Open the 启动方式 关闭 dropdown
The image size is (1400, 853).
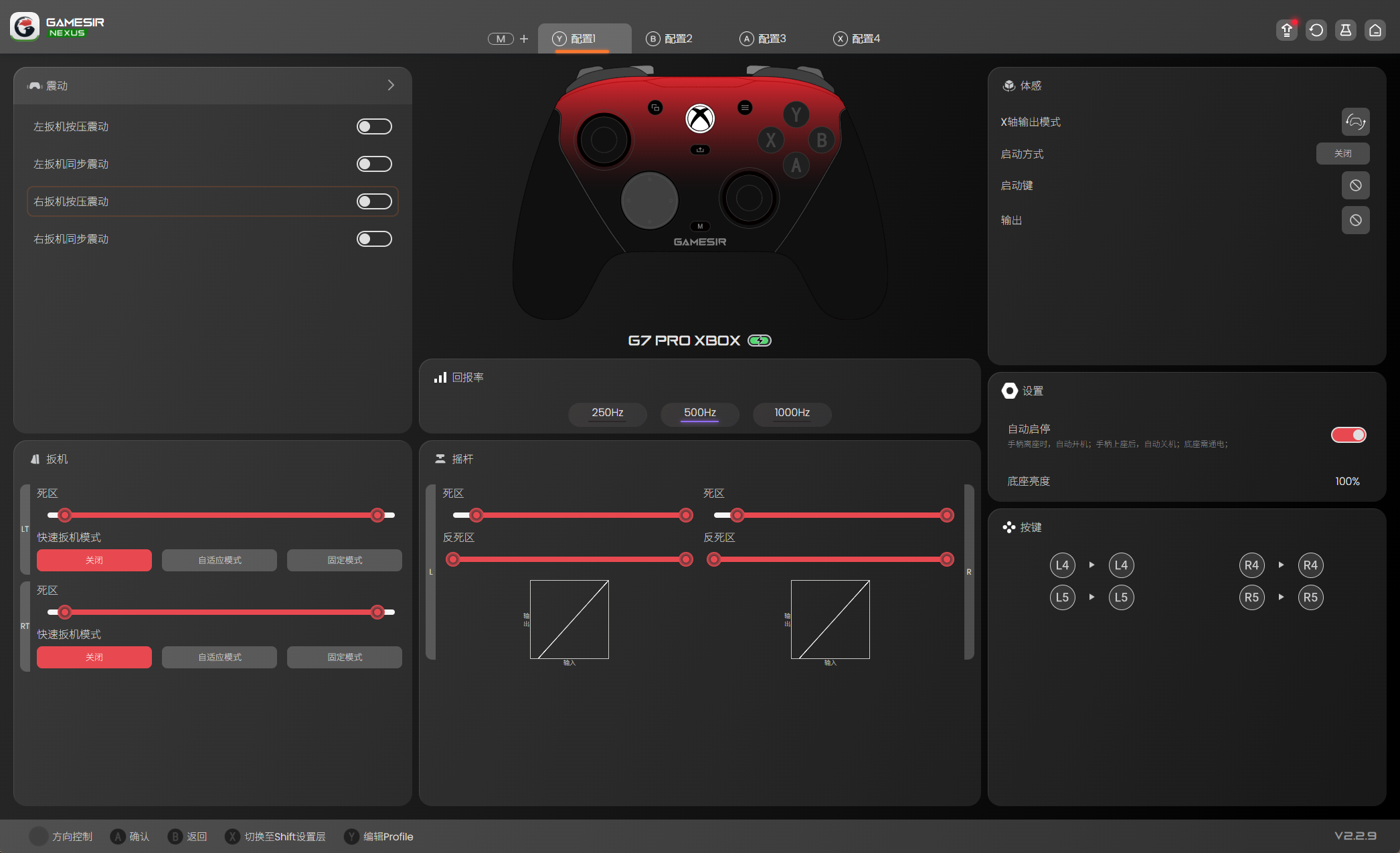[x=1342, y=153]
